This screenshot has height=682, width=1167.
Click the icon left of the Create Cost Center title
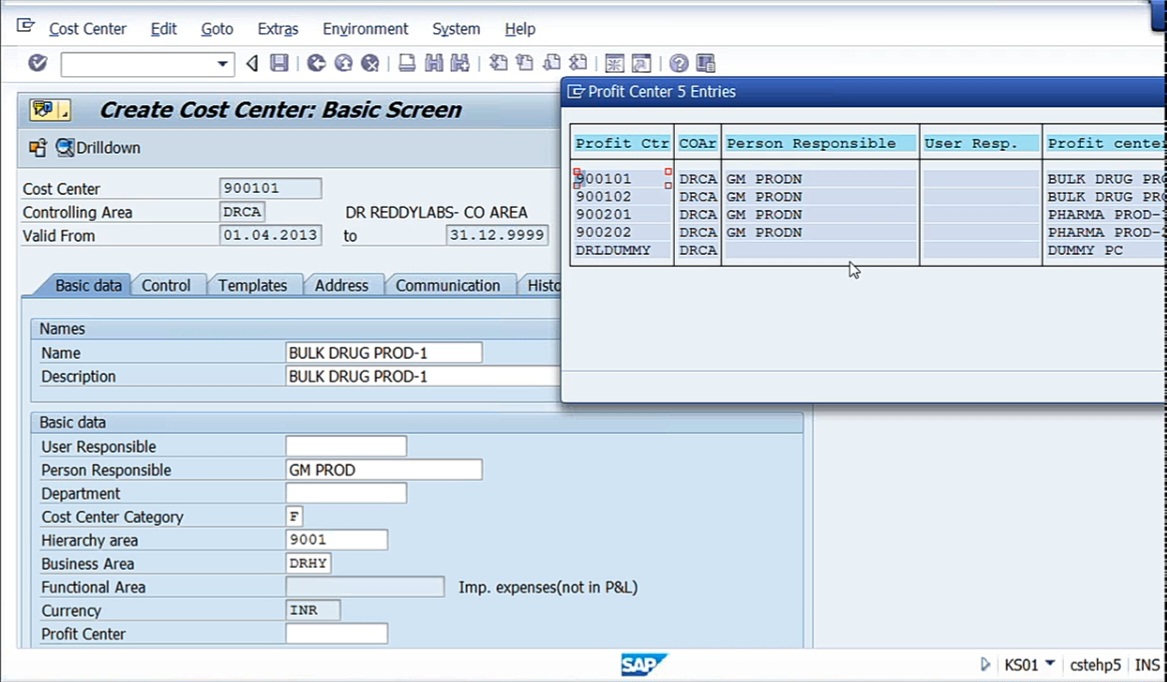(50, 110)
